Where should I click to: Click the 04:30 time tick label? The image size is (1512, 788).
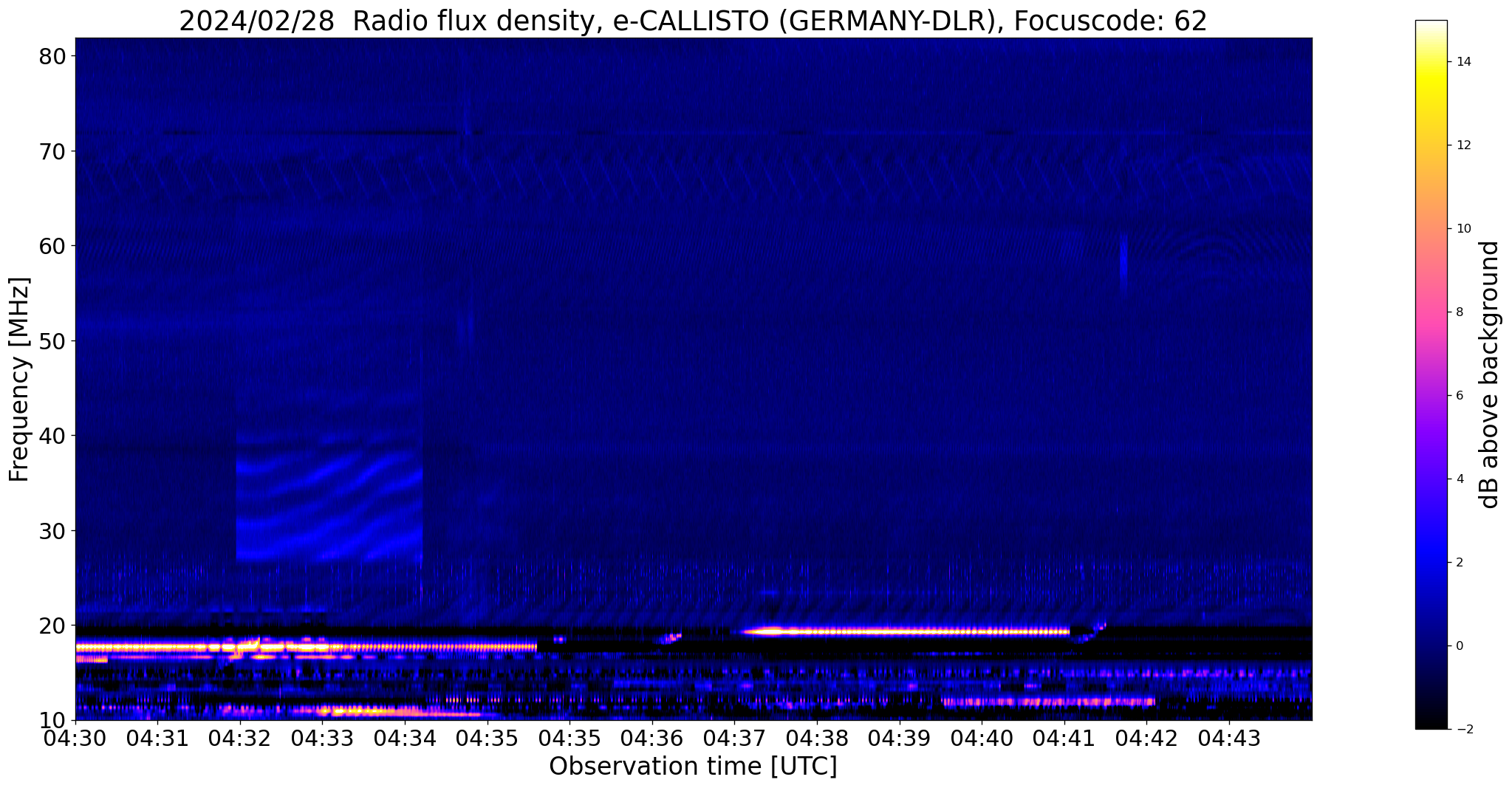tap(75, 738)
